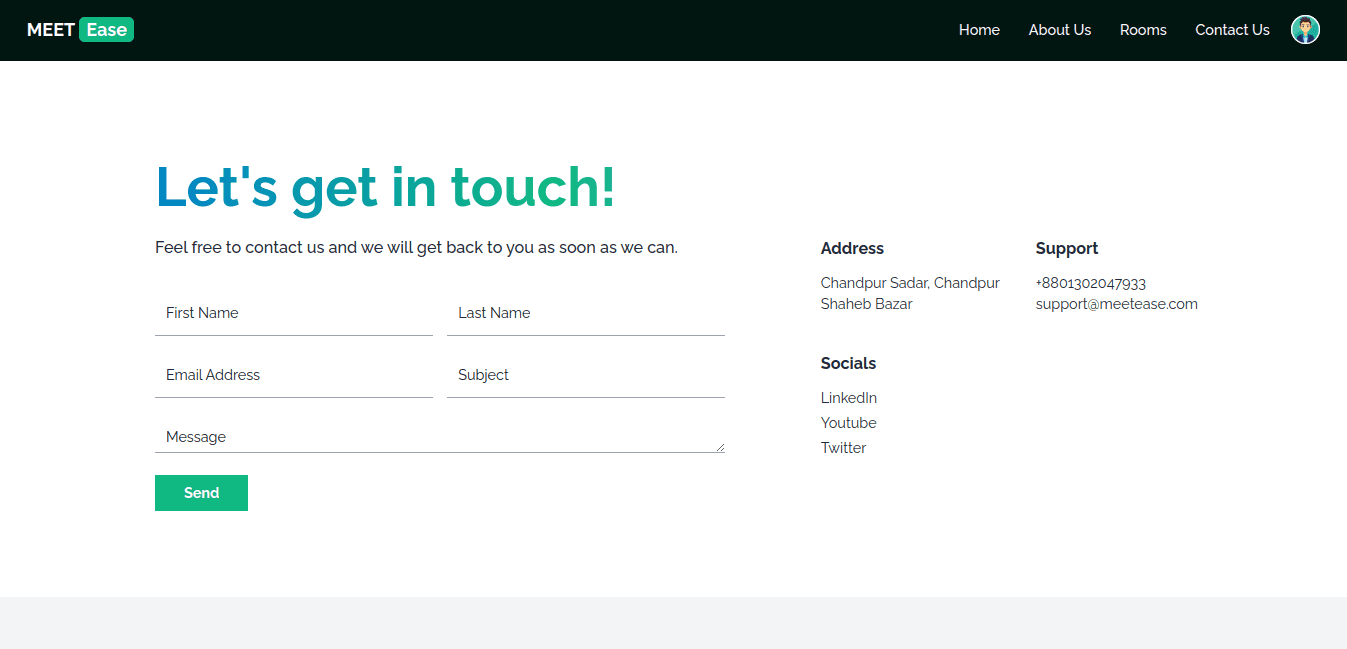Go to the Home page
1347x649 pixels.
click(979, 30)
